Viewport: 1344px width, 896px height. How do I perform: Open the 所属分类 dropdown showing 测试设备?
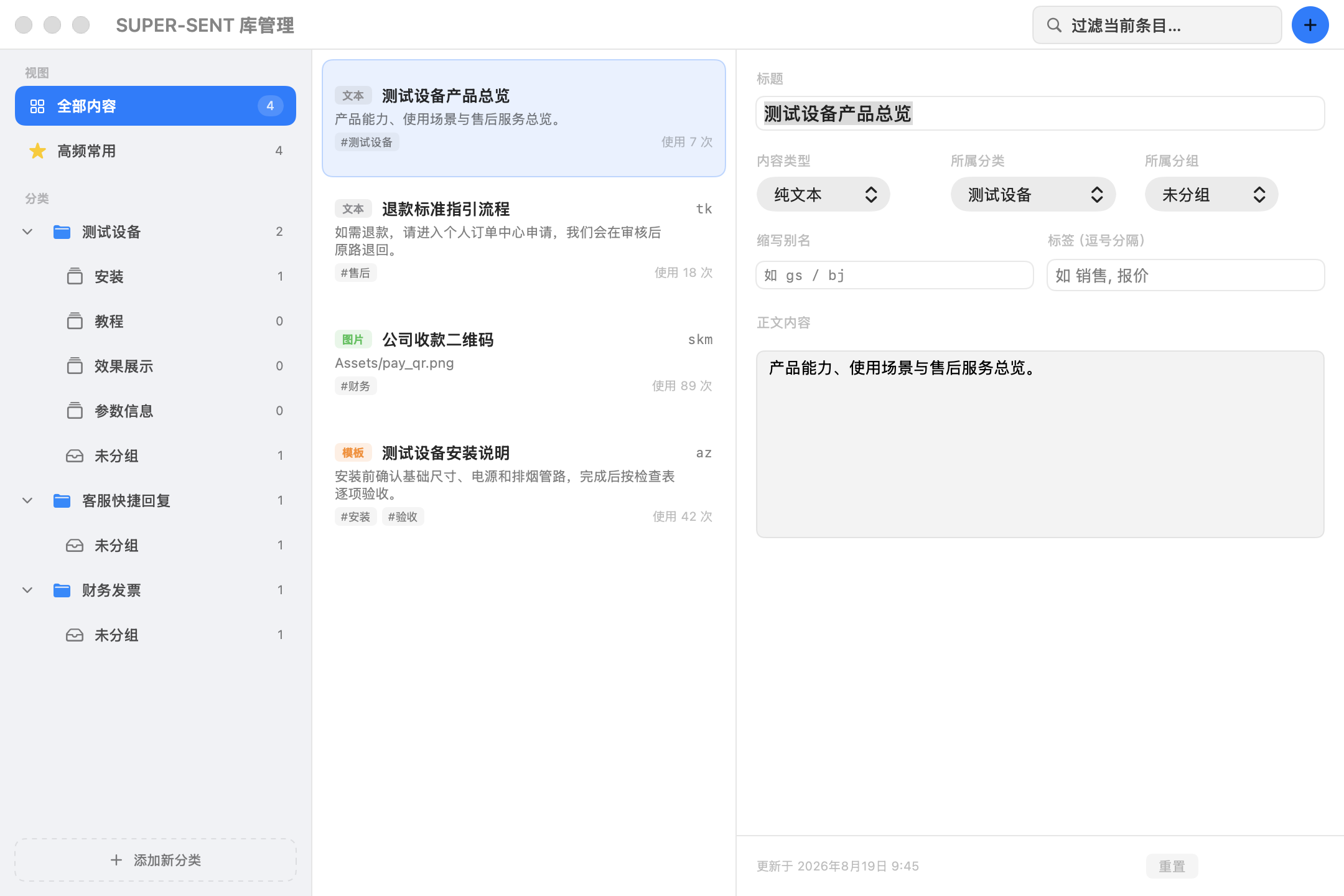1033,195
